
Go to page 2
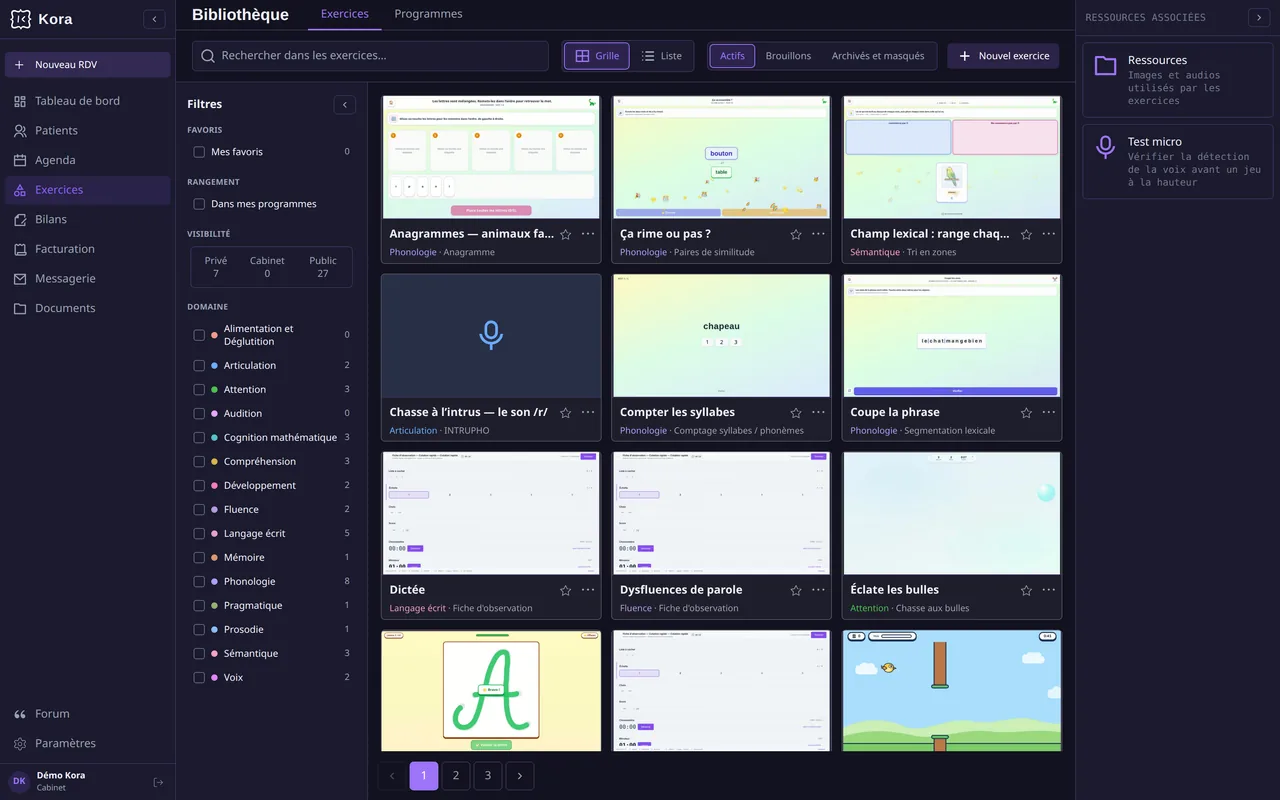456,776
